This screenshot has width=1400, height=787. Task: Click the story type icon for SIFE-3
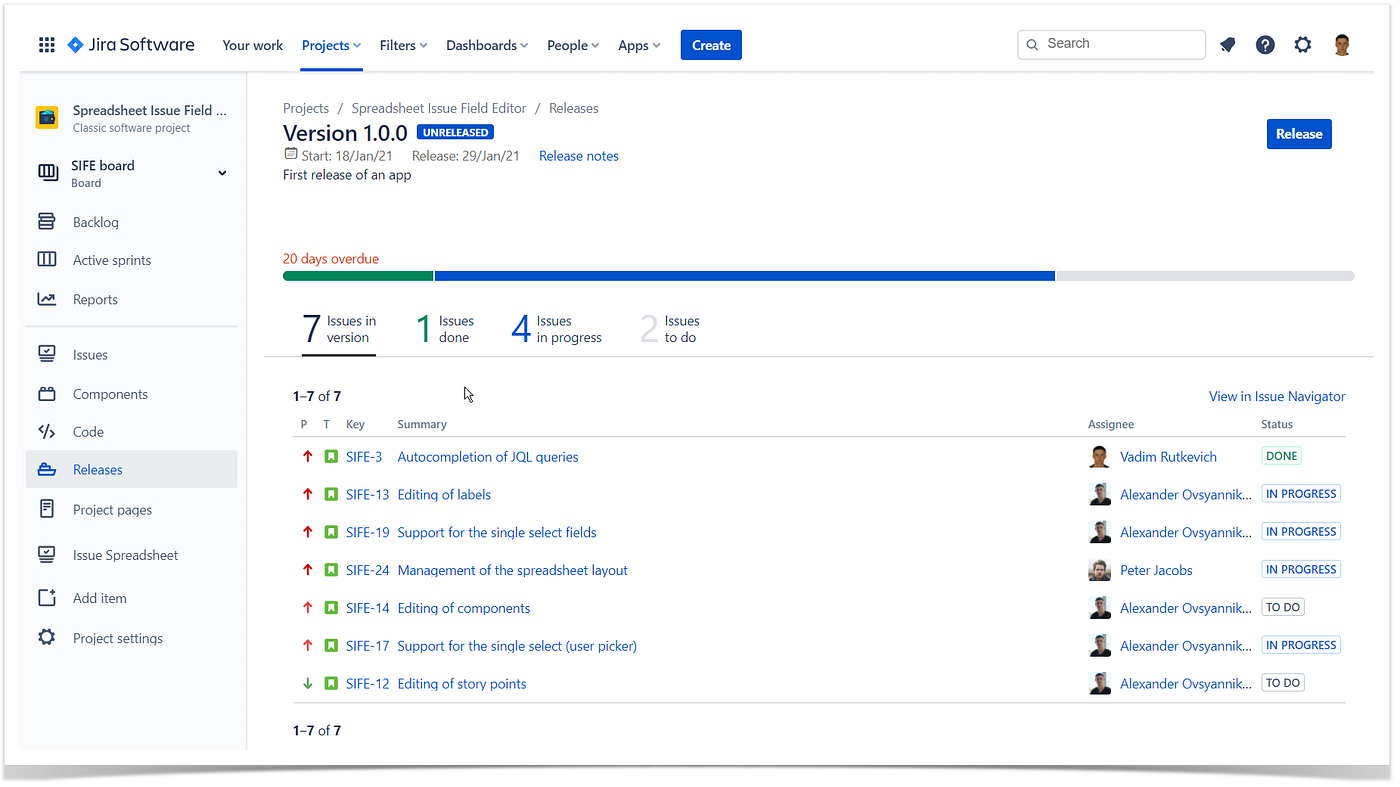331,457
